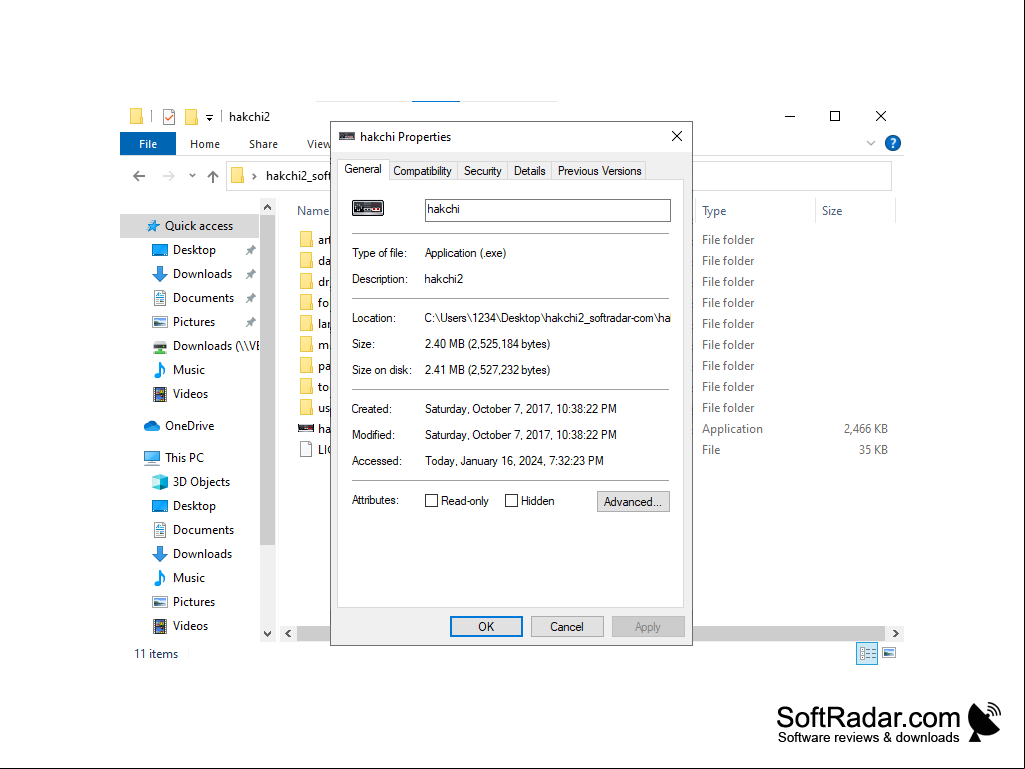Click navigation pane scroll up arrow
Viewport: 1025px width, 769px height.
click(x=267, y=207)
